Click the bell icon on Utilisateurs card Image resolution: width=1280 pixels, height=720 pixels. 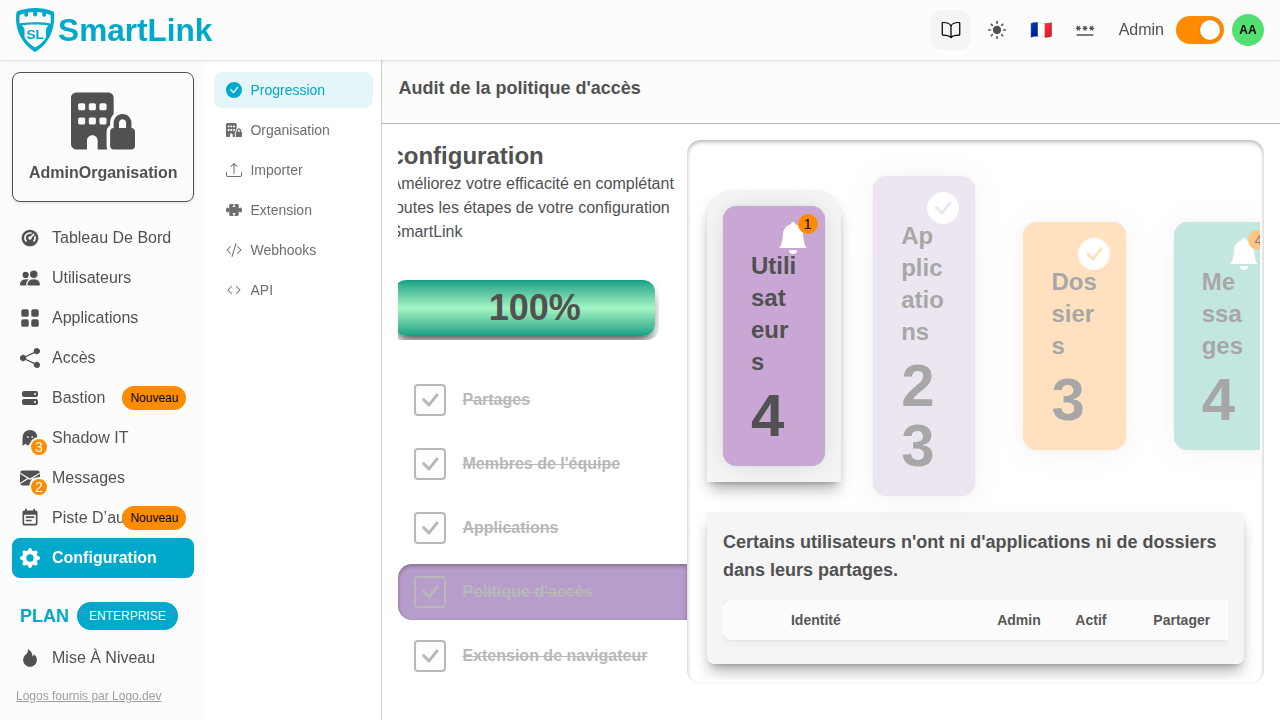(x=792, y=237)
